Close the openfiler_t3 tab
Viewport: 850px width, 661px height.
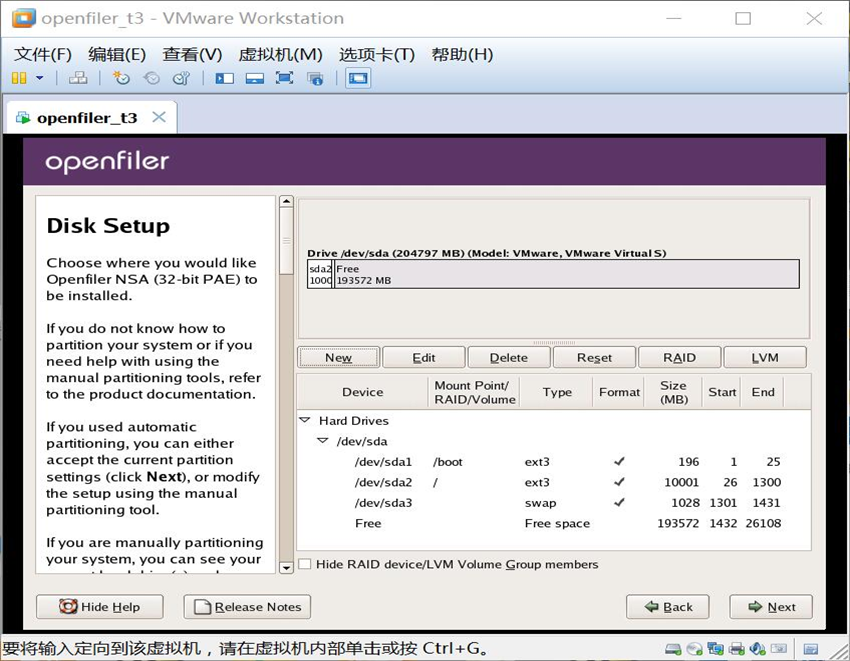click(159, 117)
